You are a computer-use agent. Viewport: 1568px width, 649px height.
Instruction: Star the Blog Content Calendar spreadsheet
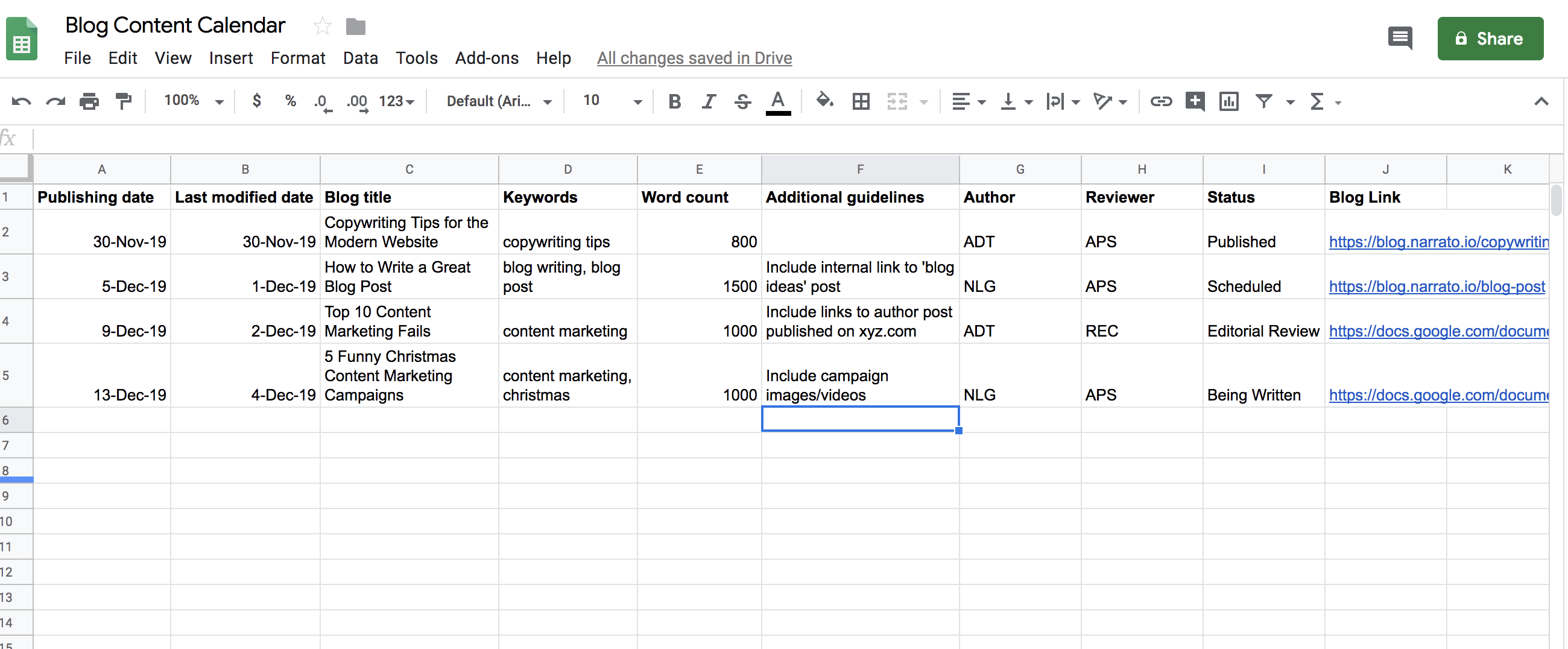point(321,26)
